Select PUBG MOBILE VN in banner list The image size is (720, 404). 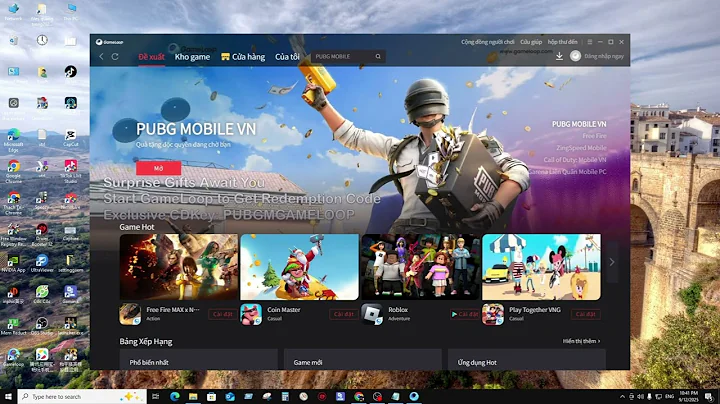[x=579, y=124]
